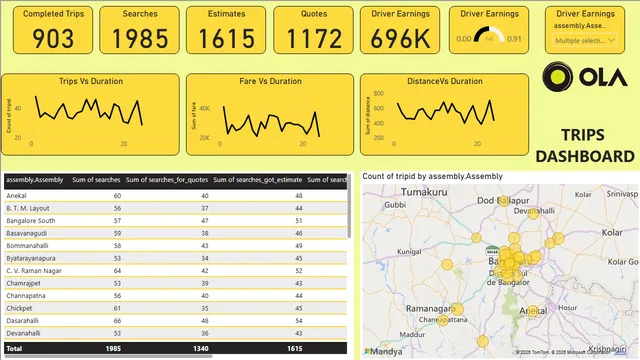This screenshot has width=640, height=360.
Task: Click the Hosur label on the map
Action: point(567,308)
